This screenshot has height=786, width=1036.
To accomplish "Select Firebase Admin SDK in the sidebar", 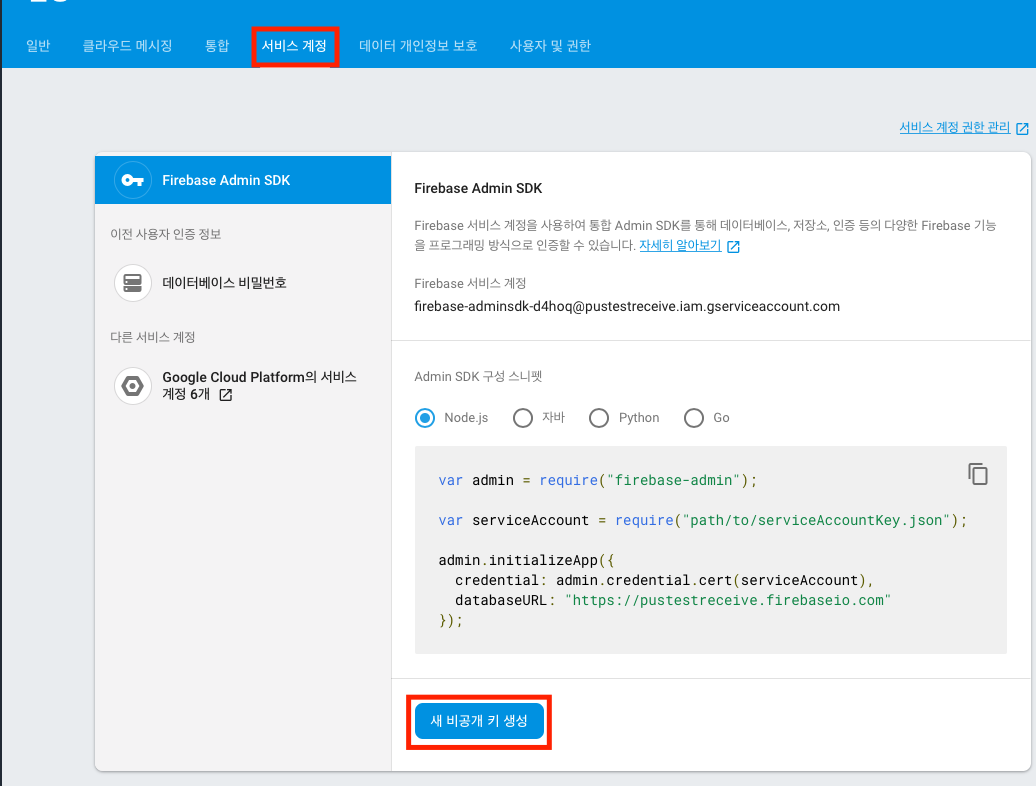I will tap(243, 180).
